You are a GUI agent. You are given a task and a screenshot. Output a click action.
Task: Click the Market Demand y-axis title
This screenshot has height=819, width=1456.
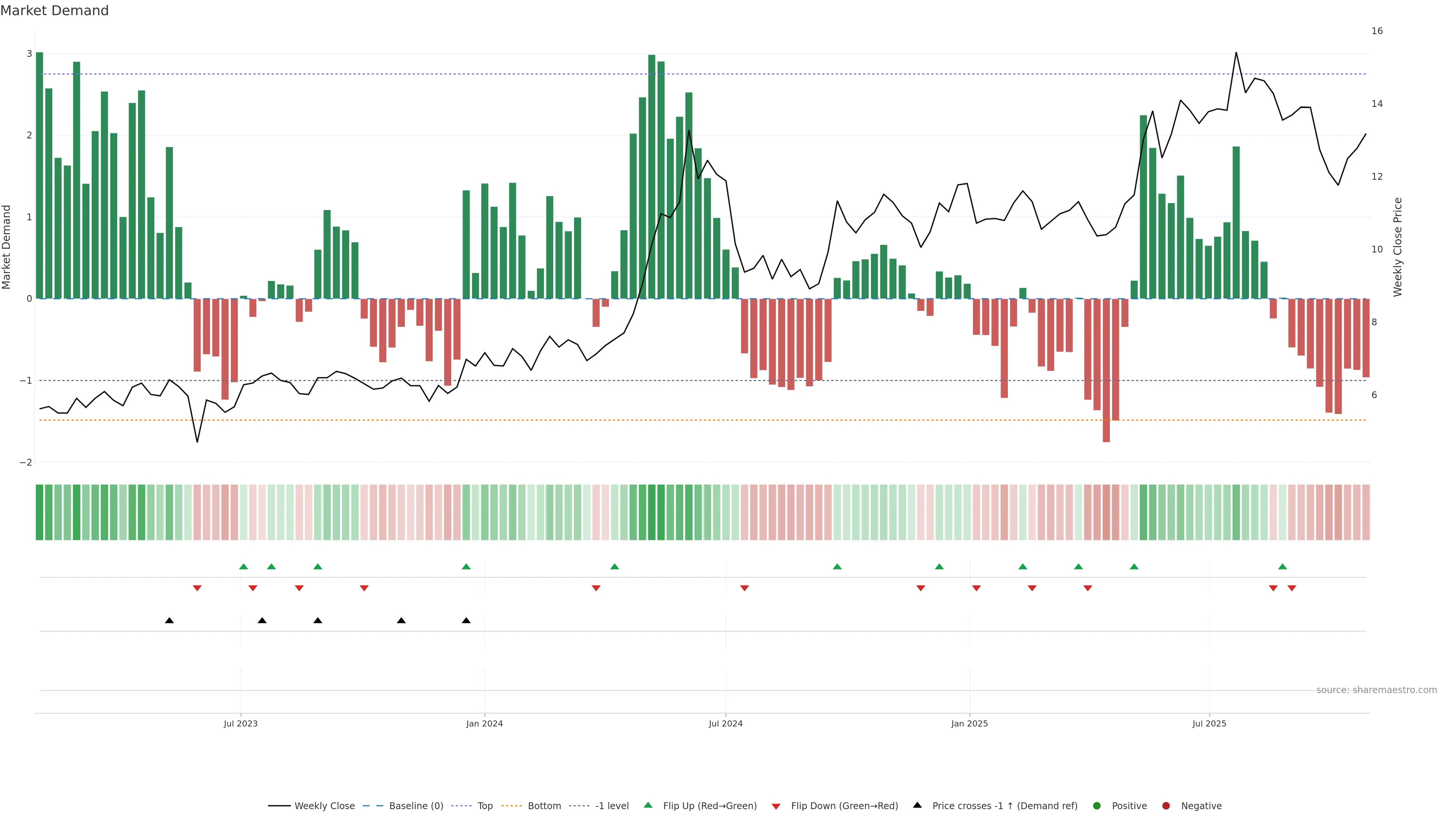click(x=7, y=247)
